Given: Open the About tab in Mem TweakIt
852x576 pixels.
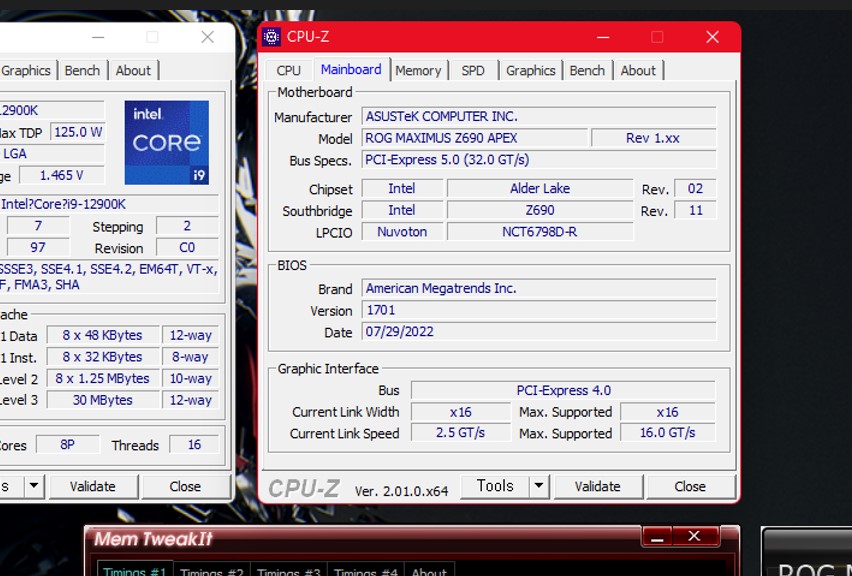Looking at the screenshot, I should [429, 571].
